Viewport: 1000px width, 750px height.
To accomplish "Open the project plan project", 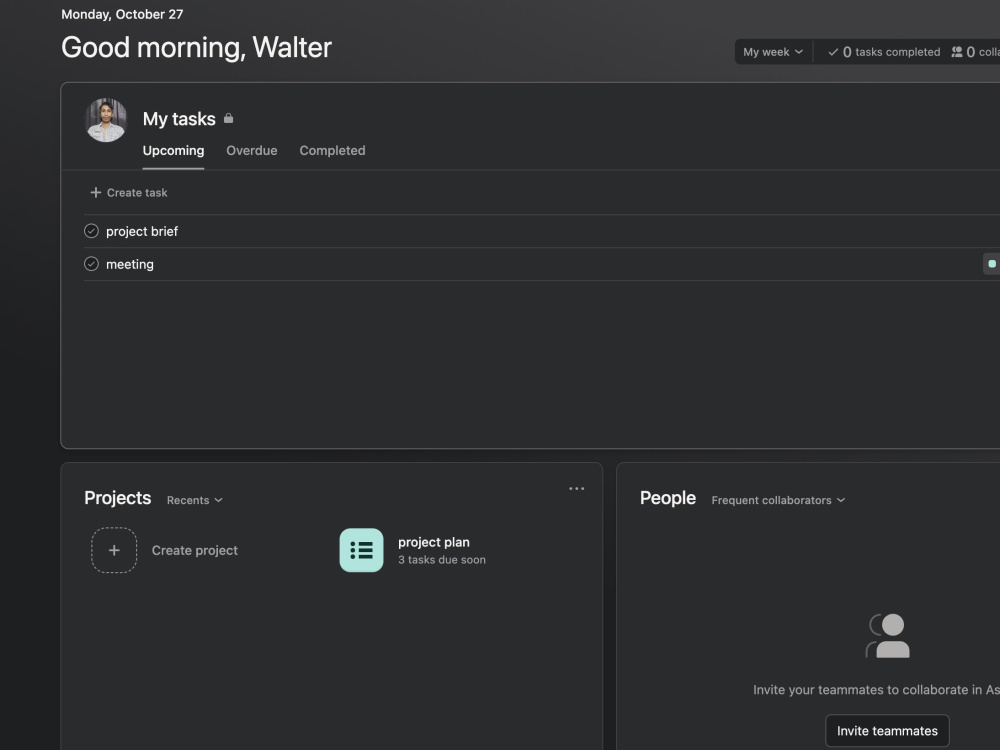I will [434, 542].
